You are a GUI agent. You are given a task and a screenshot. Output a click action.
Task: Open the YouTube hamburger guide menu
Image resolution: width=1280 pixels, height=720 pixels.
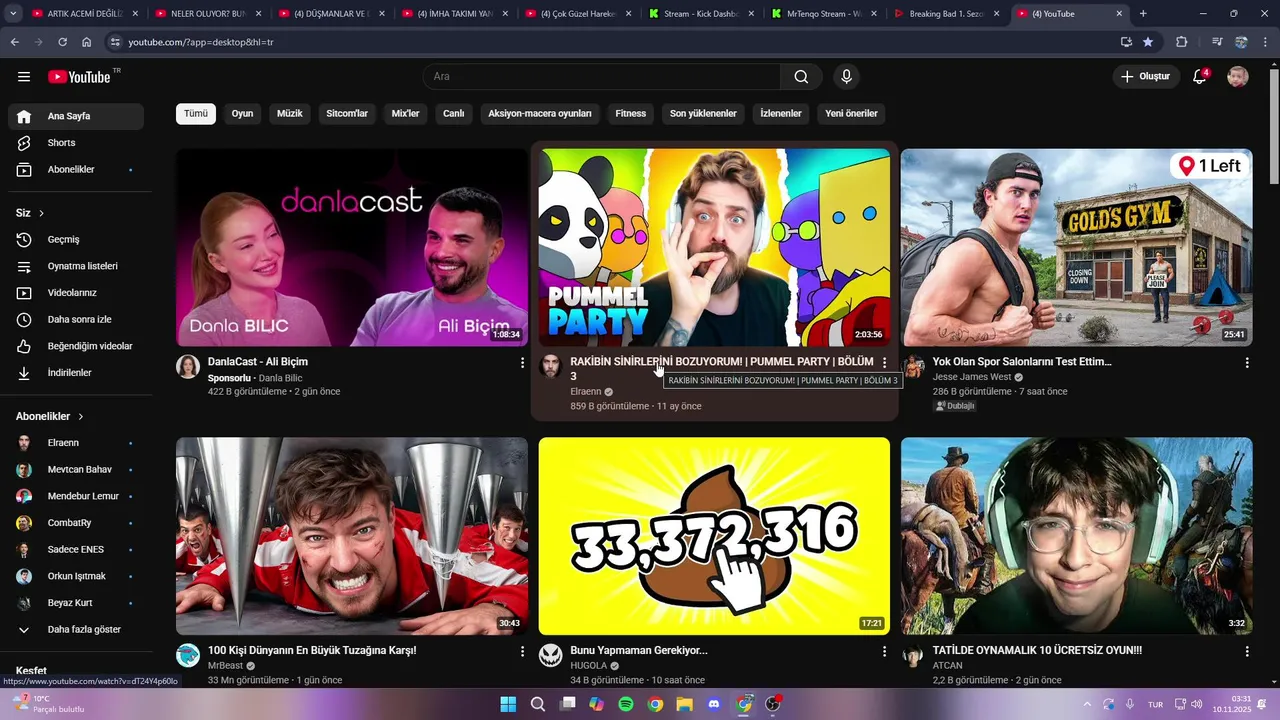pyautogui.click(x=24, y=77)
